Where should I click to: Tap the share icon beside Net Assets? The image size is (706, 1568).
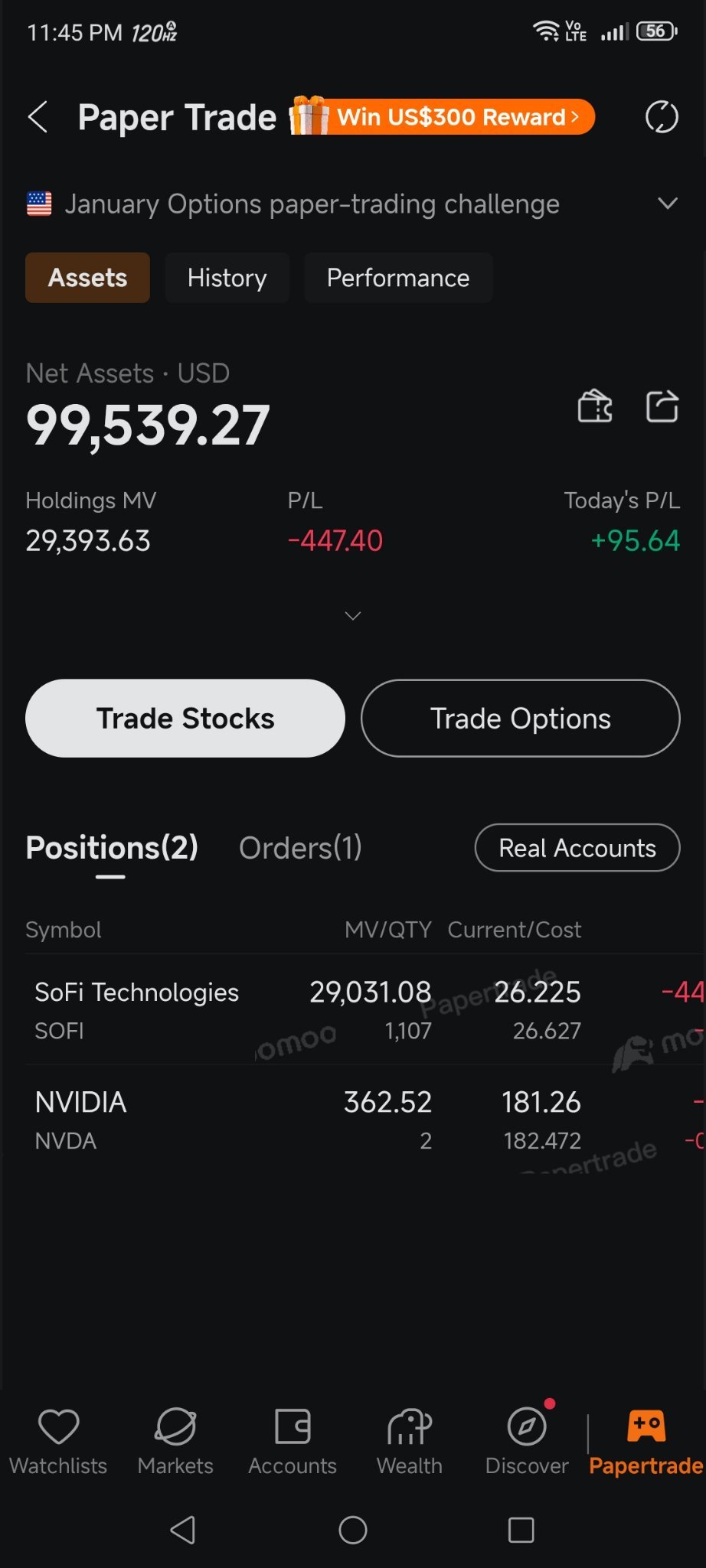[662, 406]
